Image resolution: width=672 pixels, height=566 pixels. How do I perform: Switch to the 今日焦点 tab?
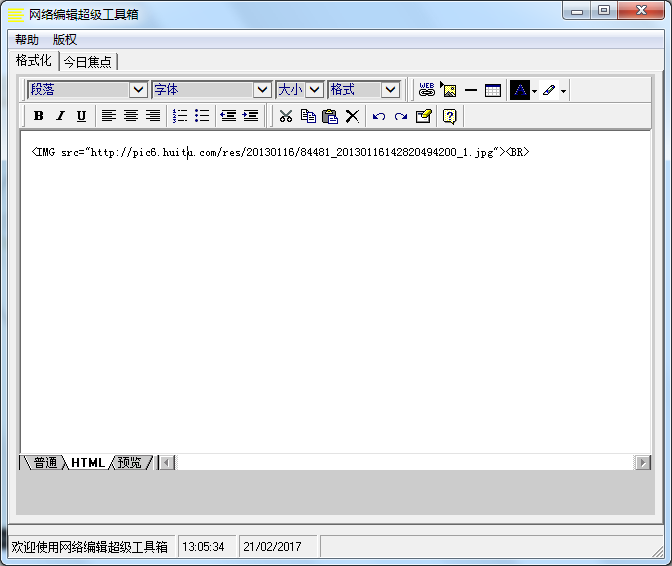(87, 62)
